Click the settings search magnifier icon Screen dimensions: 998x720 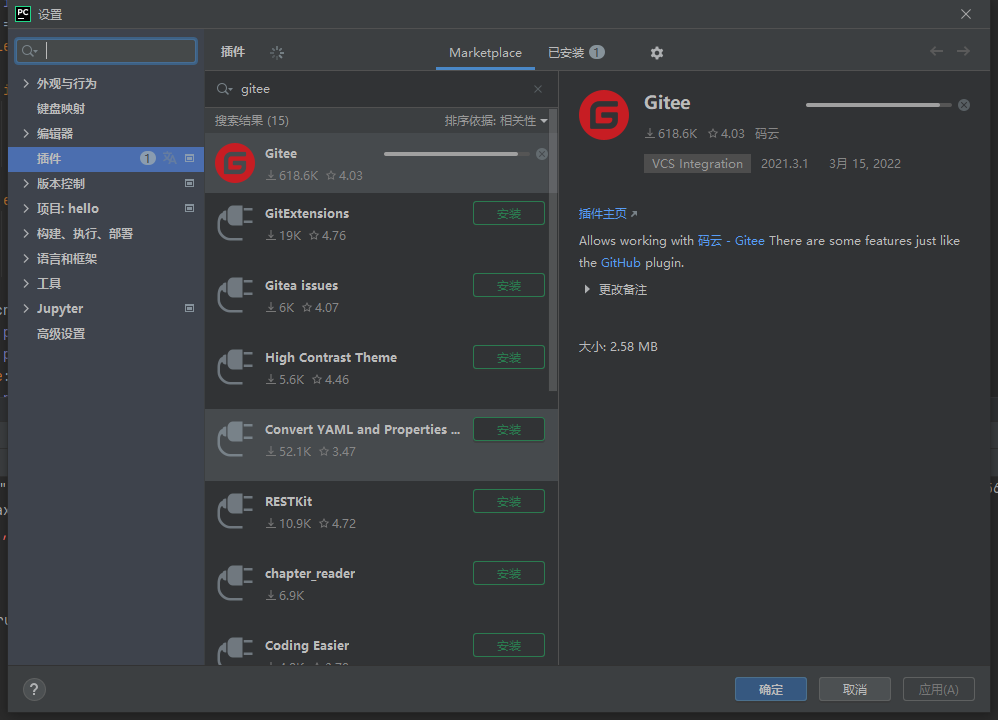coord(29,51)
